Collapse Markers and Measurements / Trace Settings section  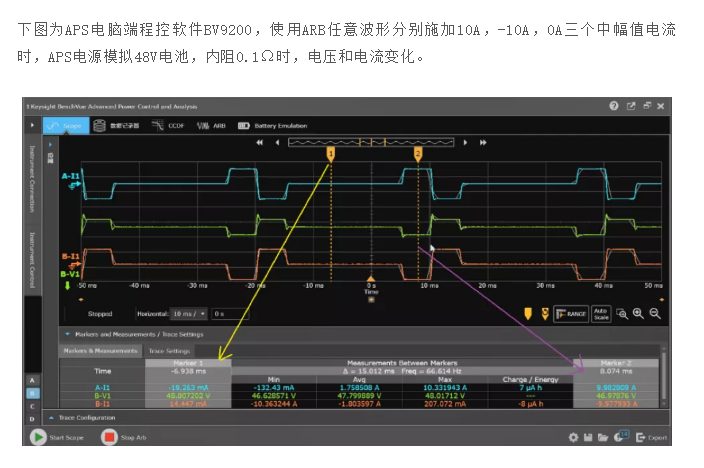[x=67, y=334]
